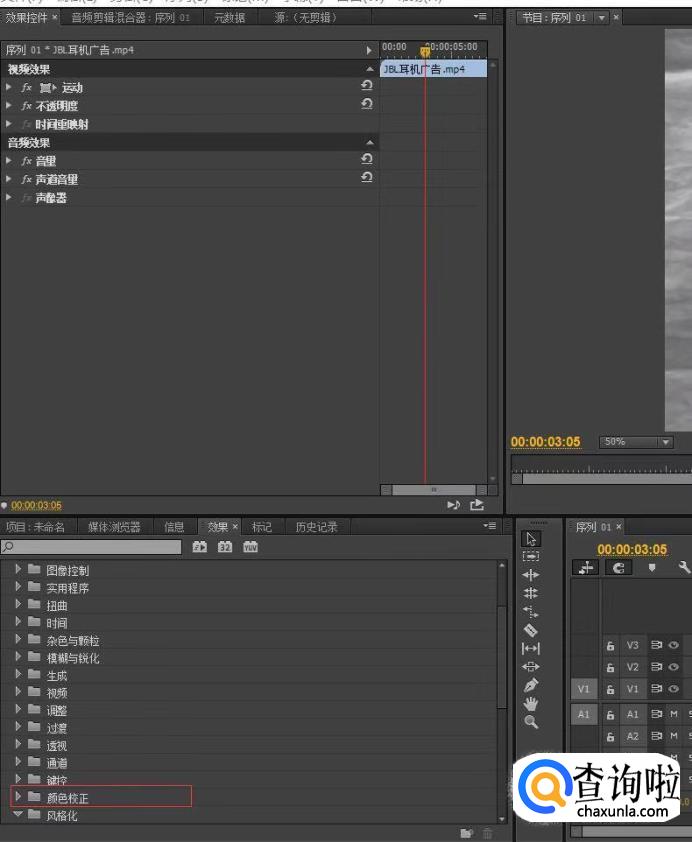692x842 pixels.
Task: Select the Selection arrow tool
Action: pos(531,538)
